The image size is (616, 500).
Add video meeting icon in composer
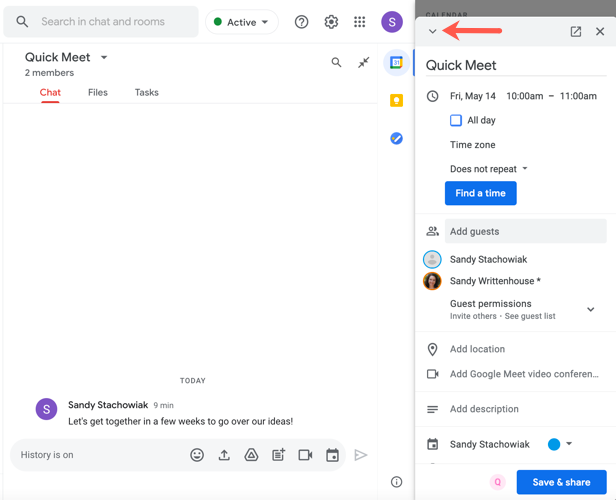[x=305, y=455]
